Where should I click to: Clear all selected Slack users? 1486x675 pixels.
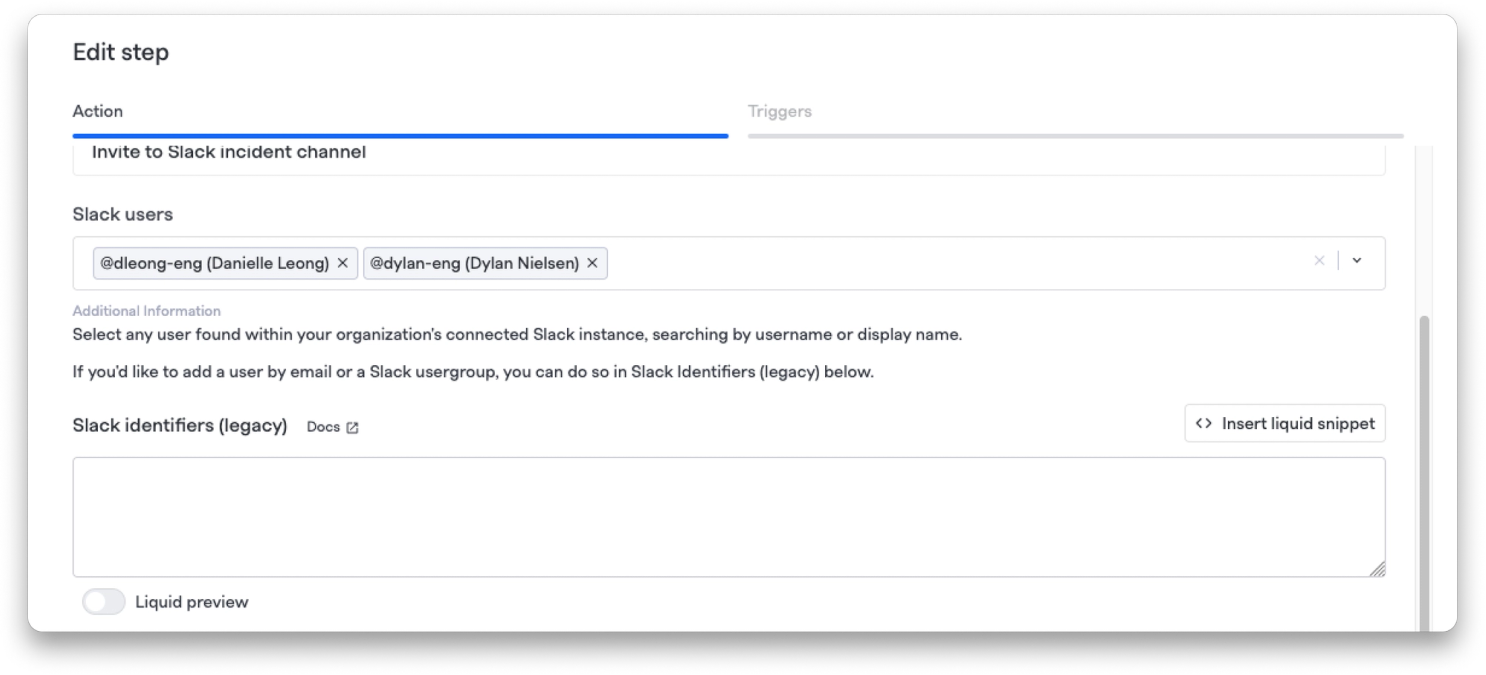click(1319, 261)
